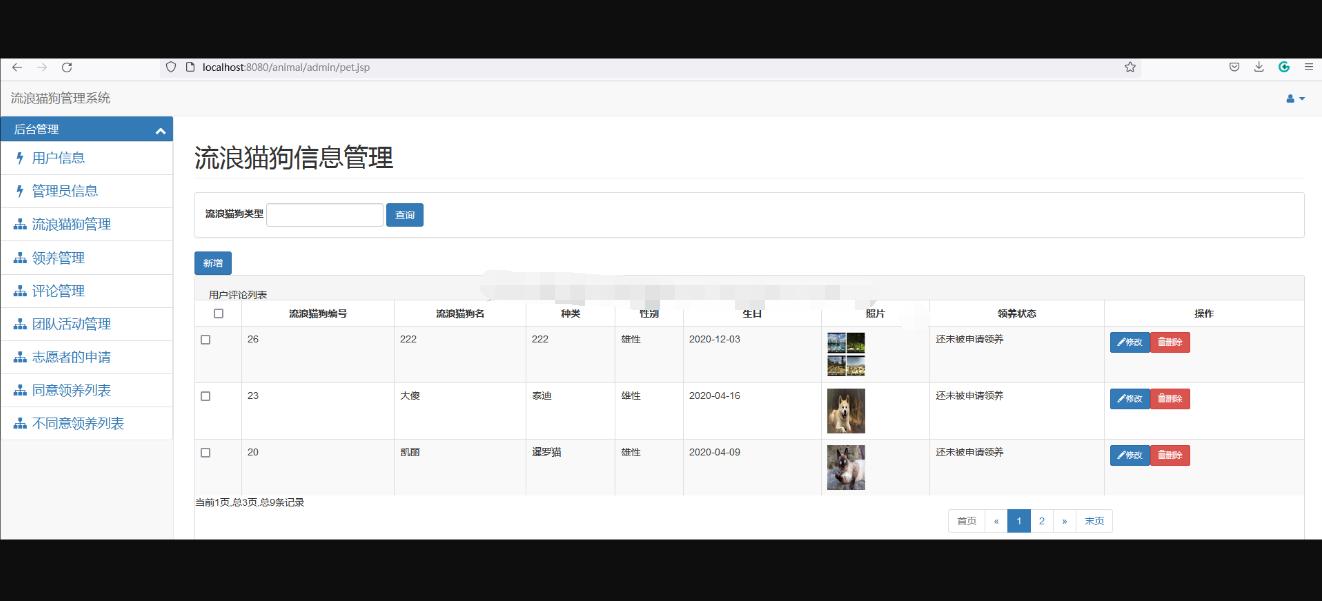Open the photo thumbnail of 凯丽

(846, 467)
